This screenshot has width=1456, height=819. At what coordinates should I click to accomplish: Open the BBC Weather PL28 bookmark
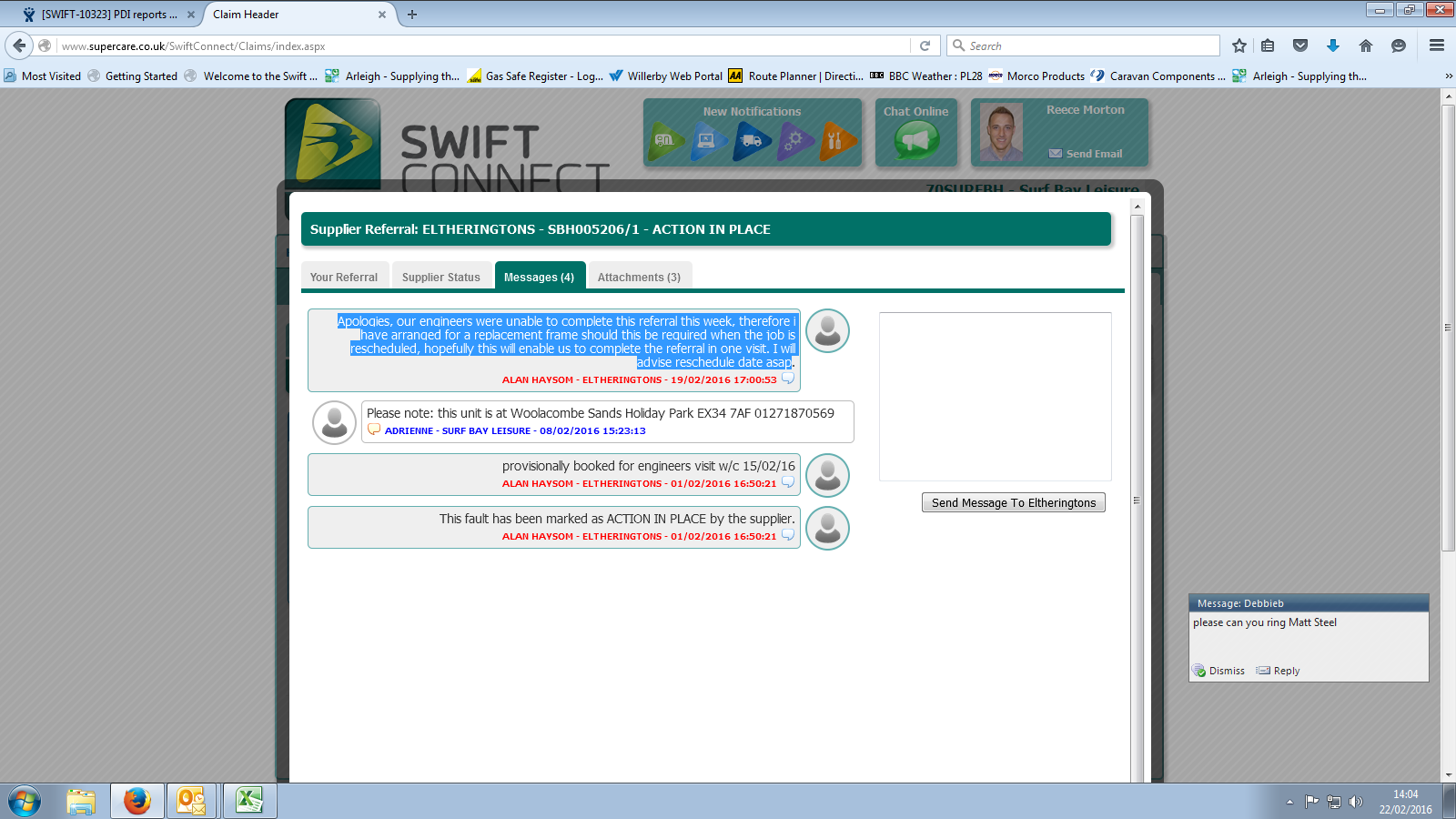pos(926,76)
